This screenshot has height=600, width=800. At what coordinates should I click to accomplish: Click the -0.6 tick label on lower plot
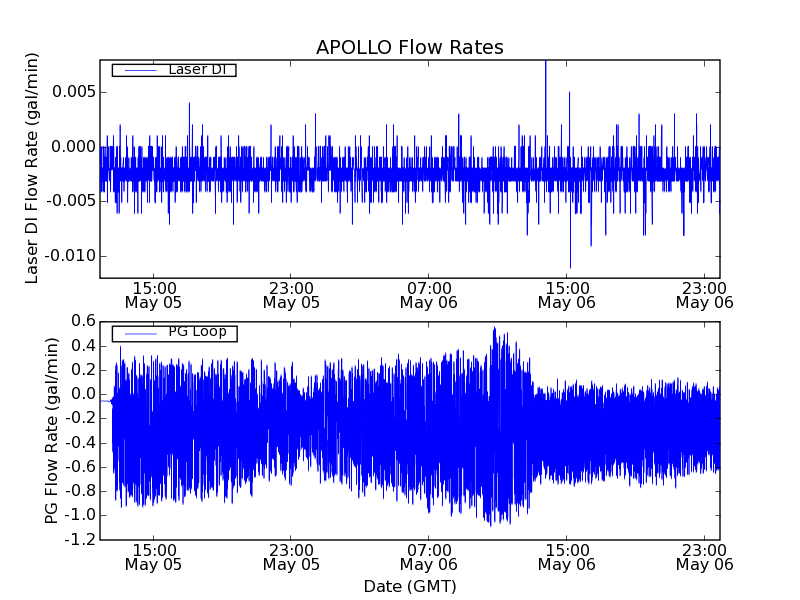coord(80,466)
